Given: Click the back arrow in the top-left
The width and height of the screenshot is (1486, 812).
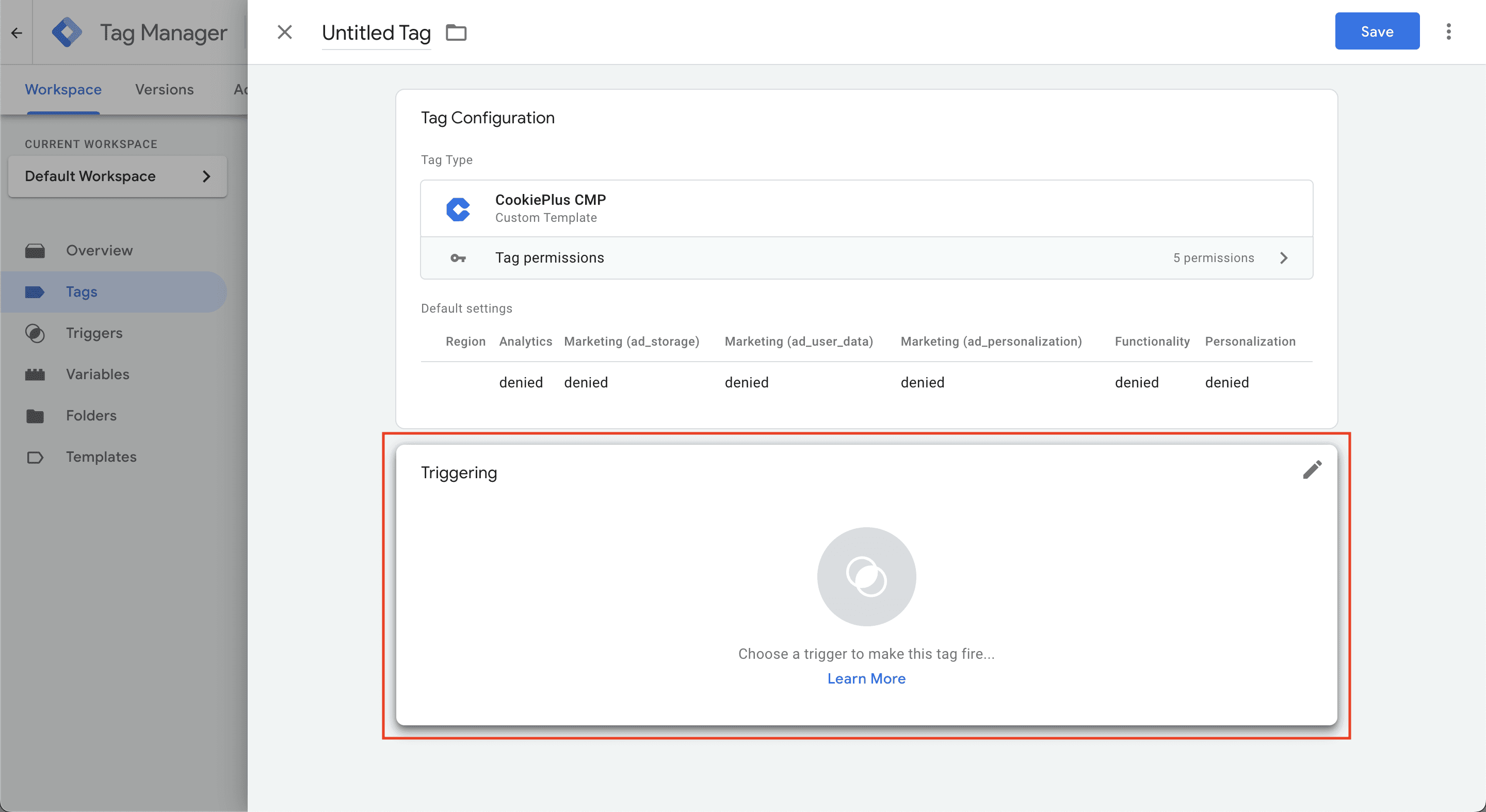Looking at the screenshot, I should point(17,33).
